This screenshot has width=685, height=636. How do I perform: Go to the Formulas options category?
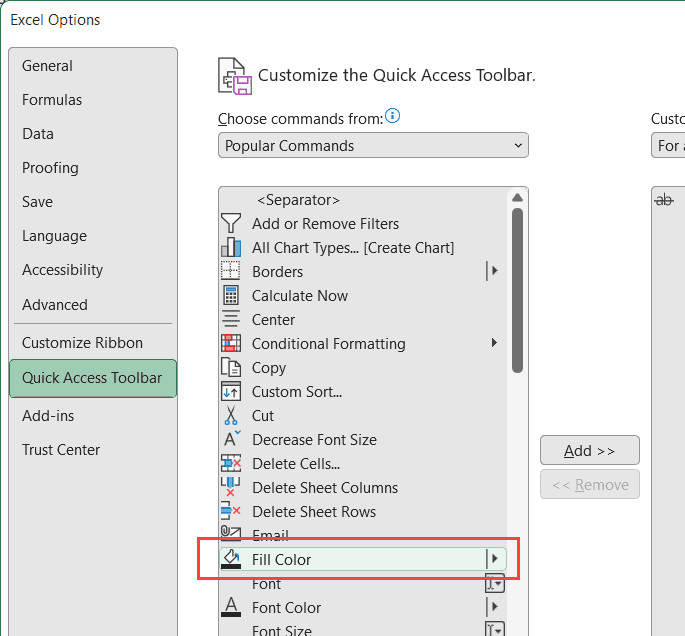[x=52, y=100]
